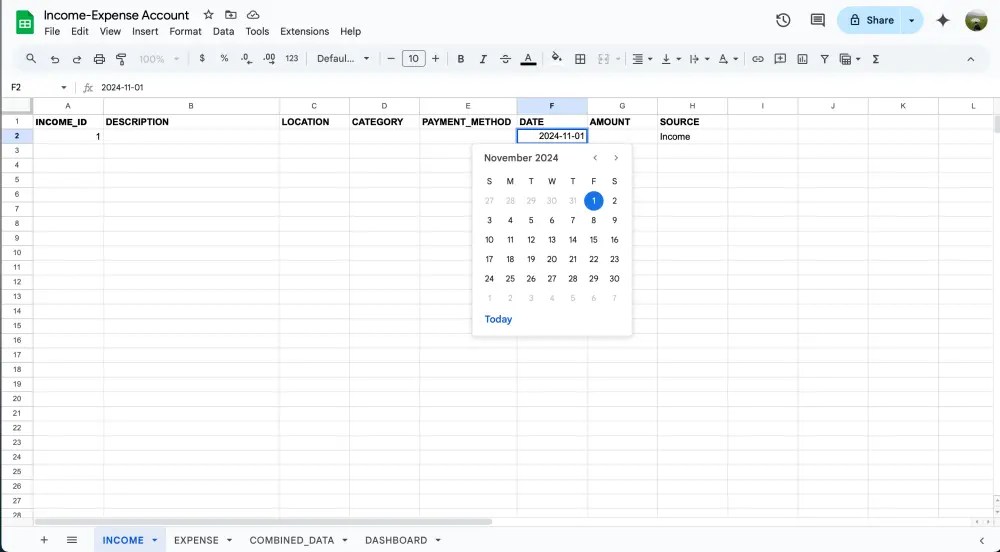Click the print icon in toolbar
Viewport: 1000px width, 552px height.
pos(99,59)
